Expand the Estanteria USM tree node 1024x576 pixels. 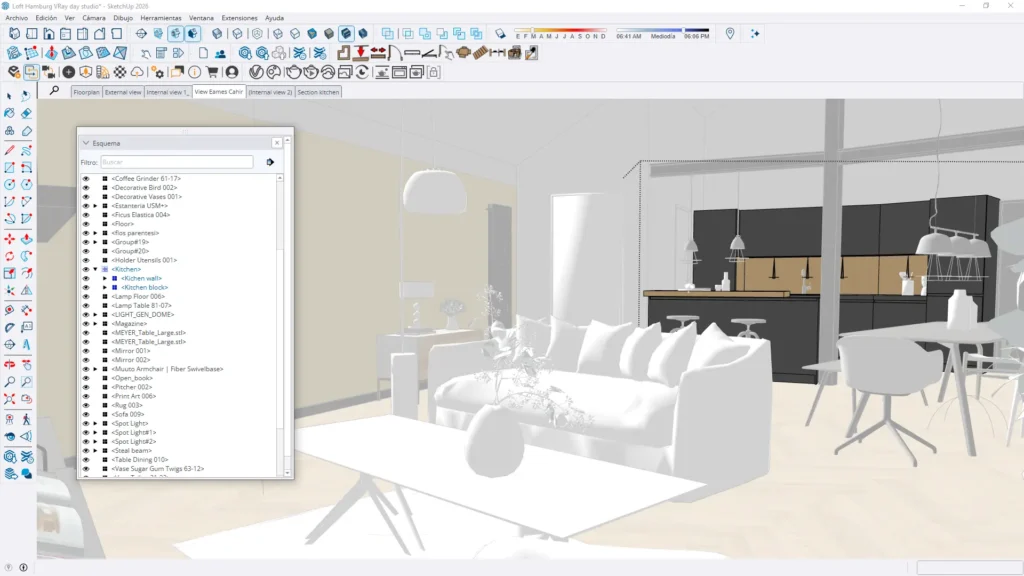point(95,206)
